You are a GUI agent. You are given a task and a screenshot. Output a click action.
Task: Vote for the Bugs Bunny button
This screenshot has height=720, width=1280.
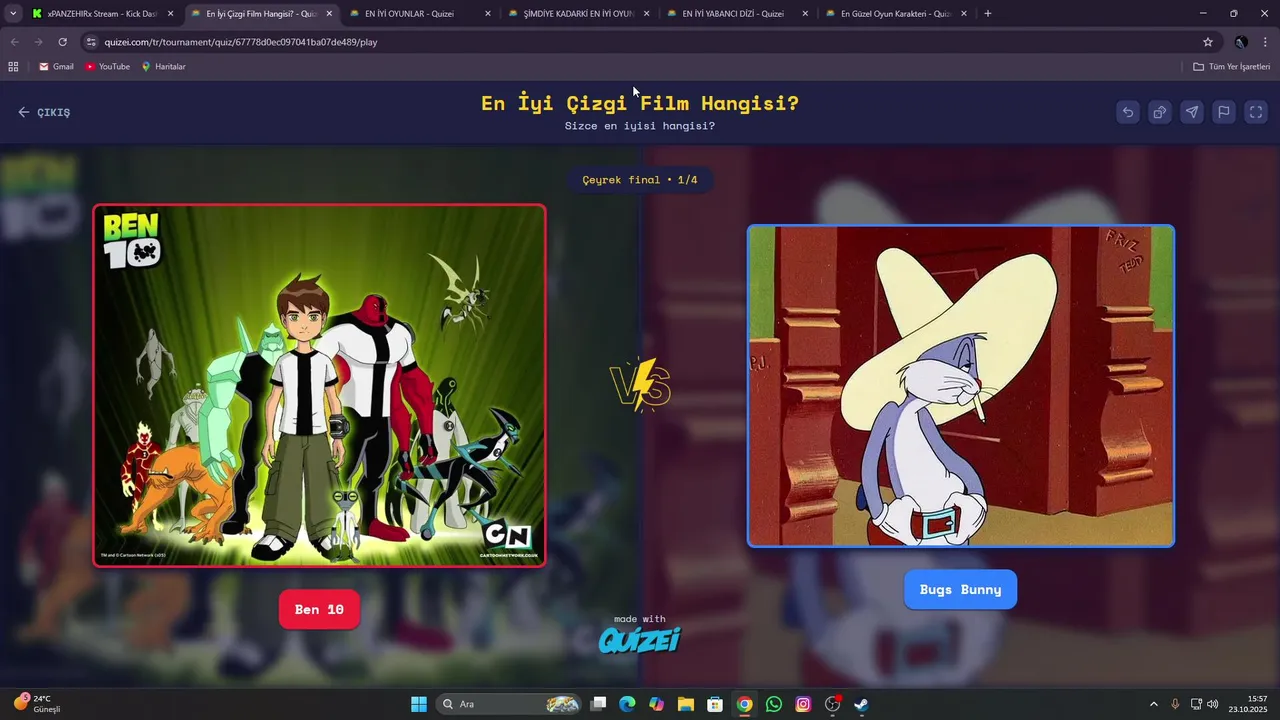click(960, 589)
